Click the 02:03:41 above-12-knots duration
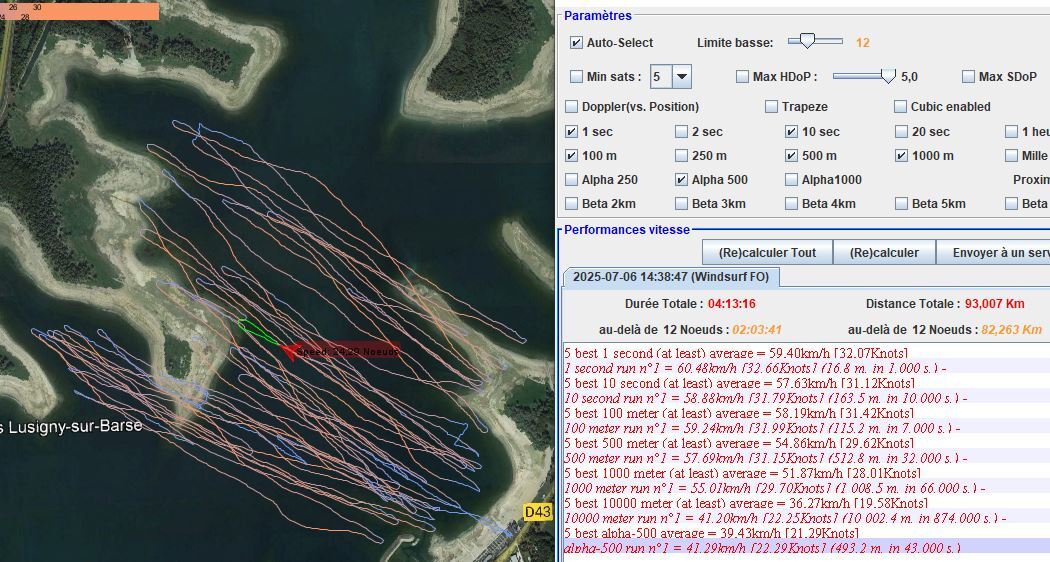1050x562 pixels. point(757,330)
